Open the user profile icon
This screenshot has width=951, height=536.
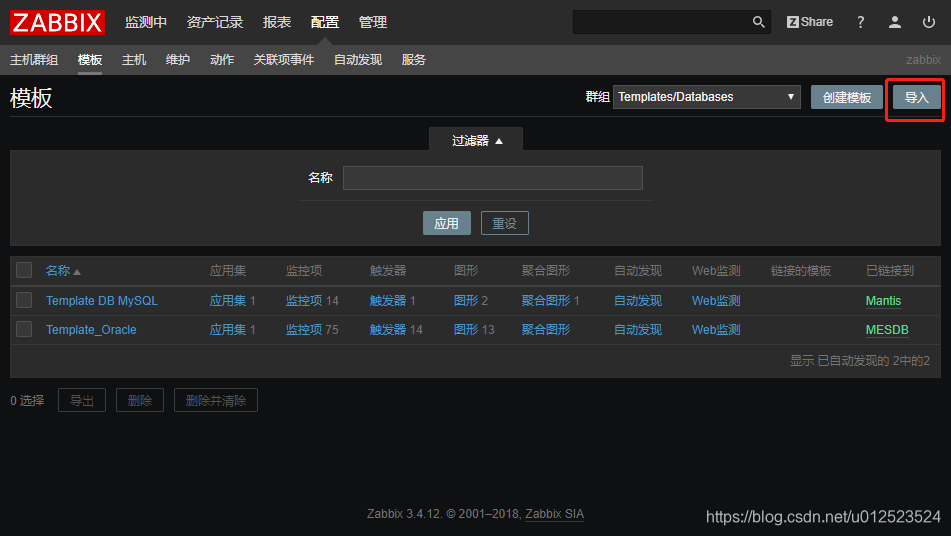[x=895, y=22]
